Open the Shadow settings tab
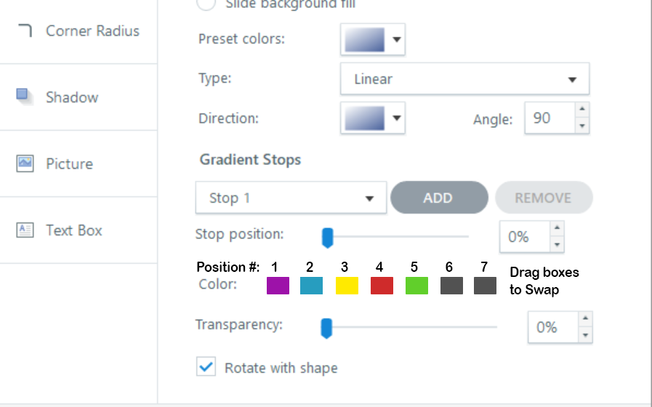 [x=72, y=97]
